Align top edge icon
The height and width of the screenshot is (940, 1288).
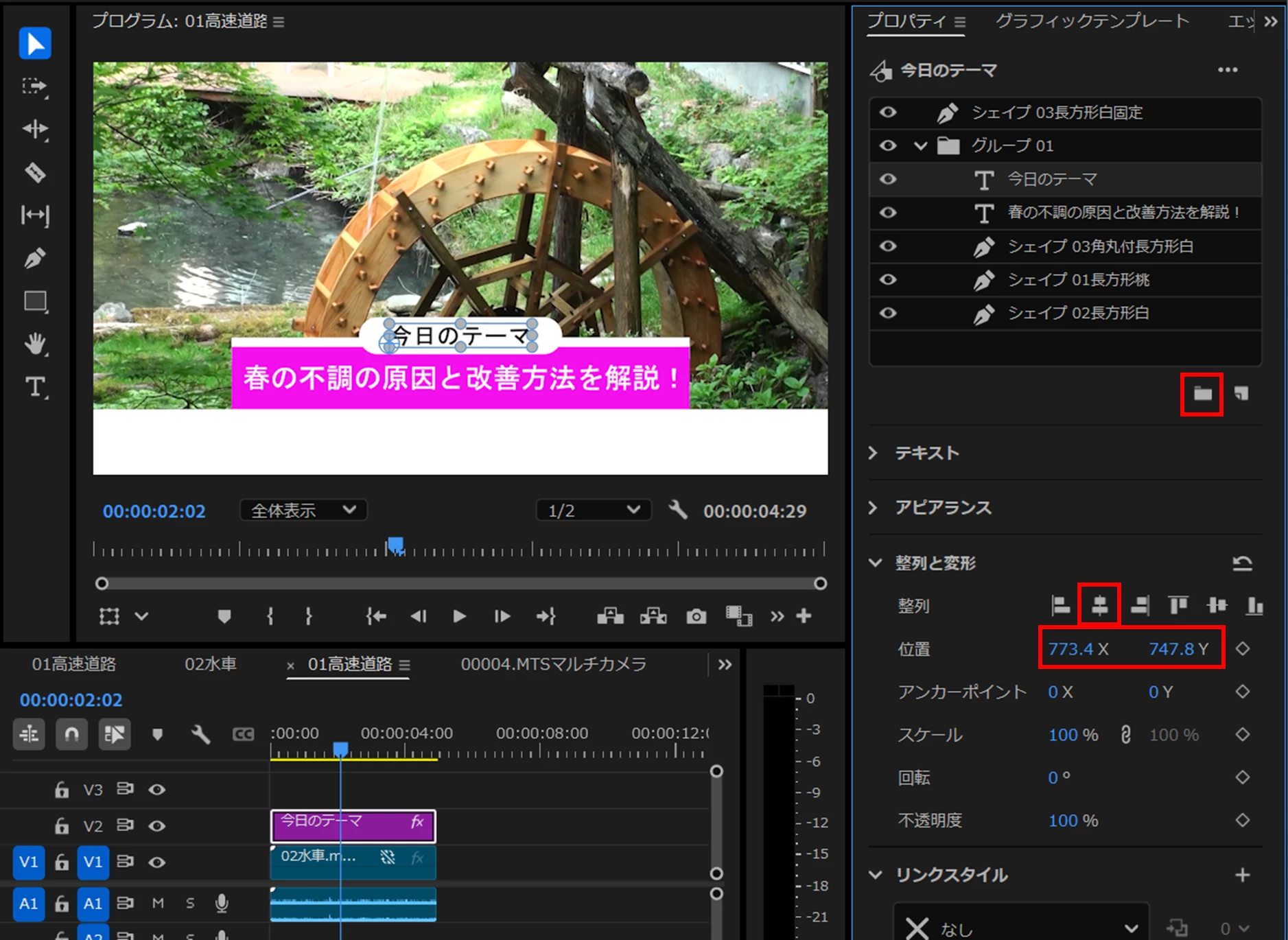tap(1178, 605)
